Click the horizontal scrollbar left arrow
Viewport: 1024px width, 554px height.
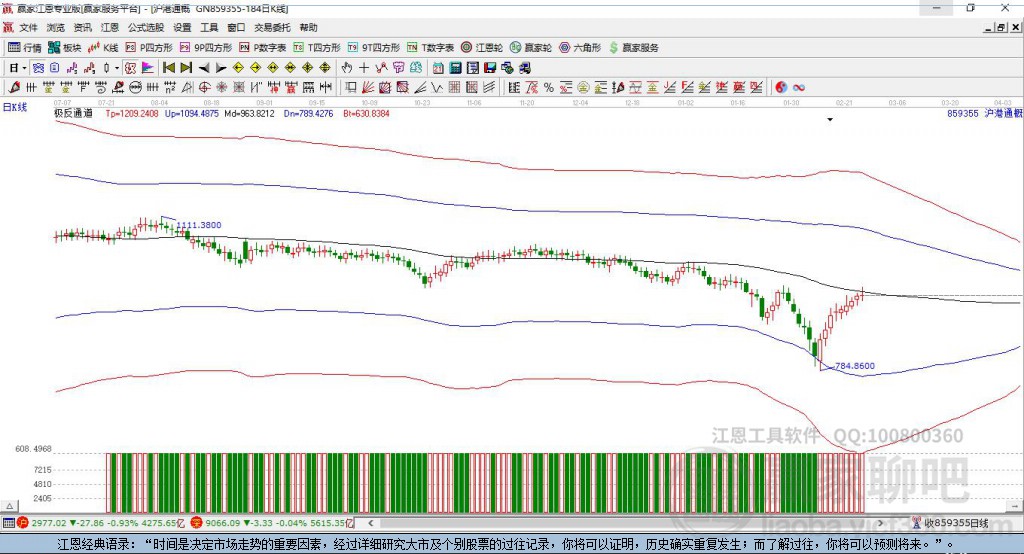pyautogui.click(x=372, y=523)
